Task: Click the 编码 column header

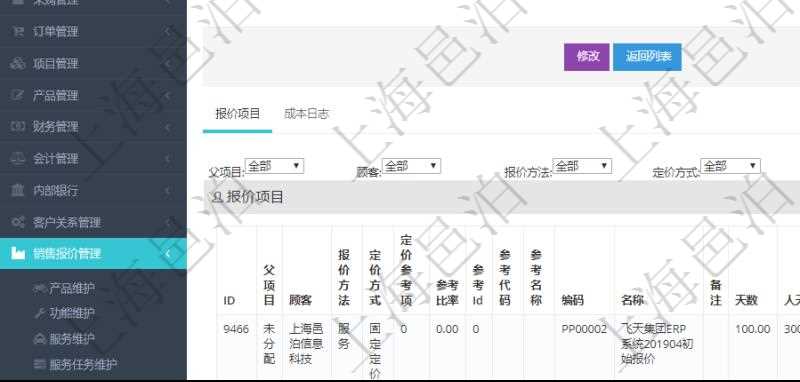Action: tap(573, 300)
